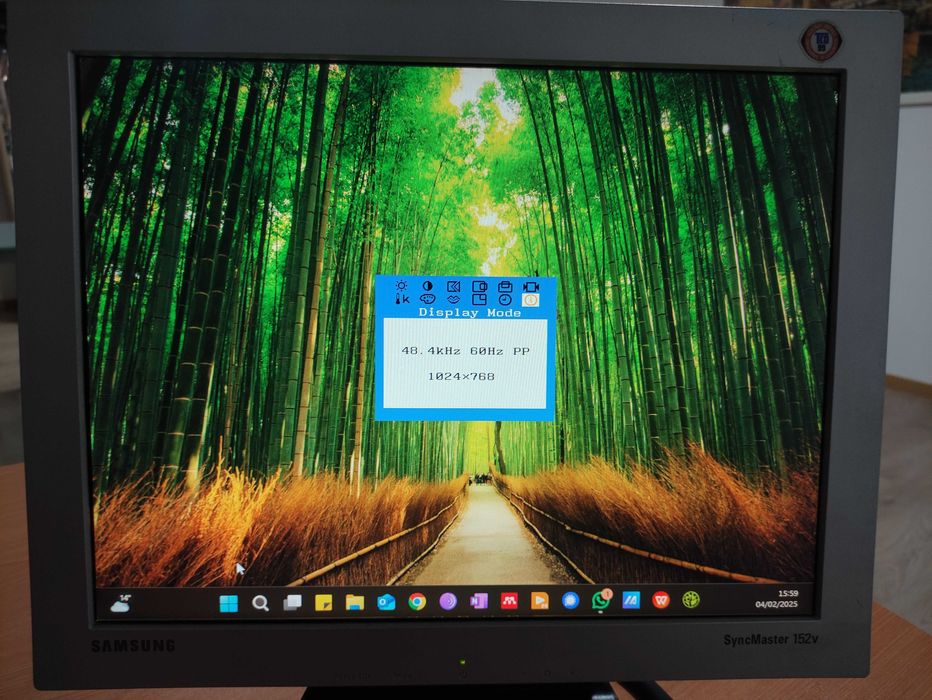Select the Brightness sun icon in OSD
This screenshot has width=932, height=700.
(x=402, y=286)
